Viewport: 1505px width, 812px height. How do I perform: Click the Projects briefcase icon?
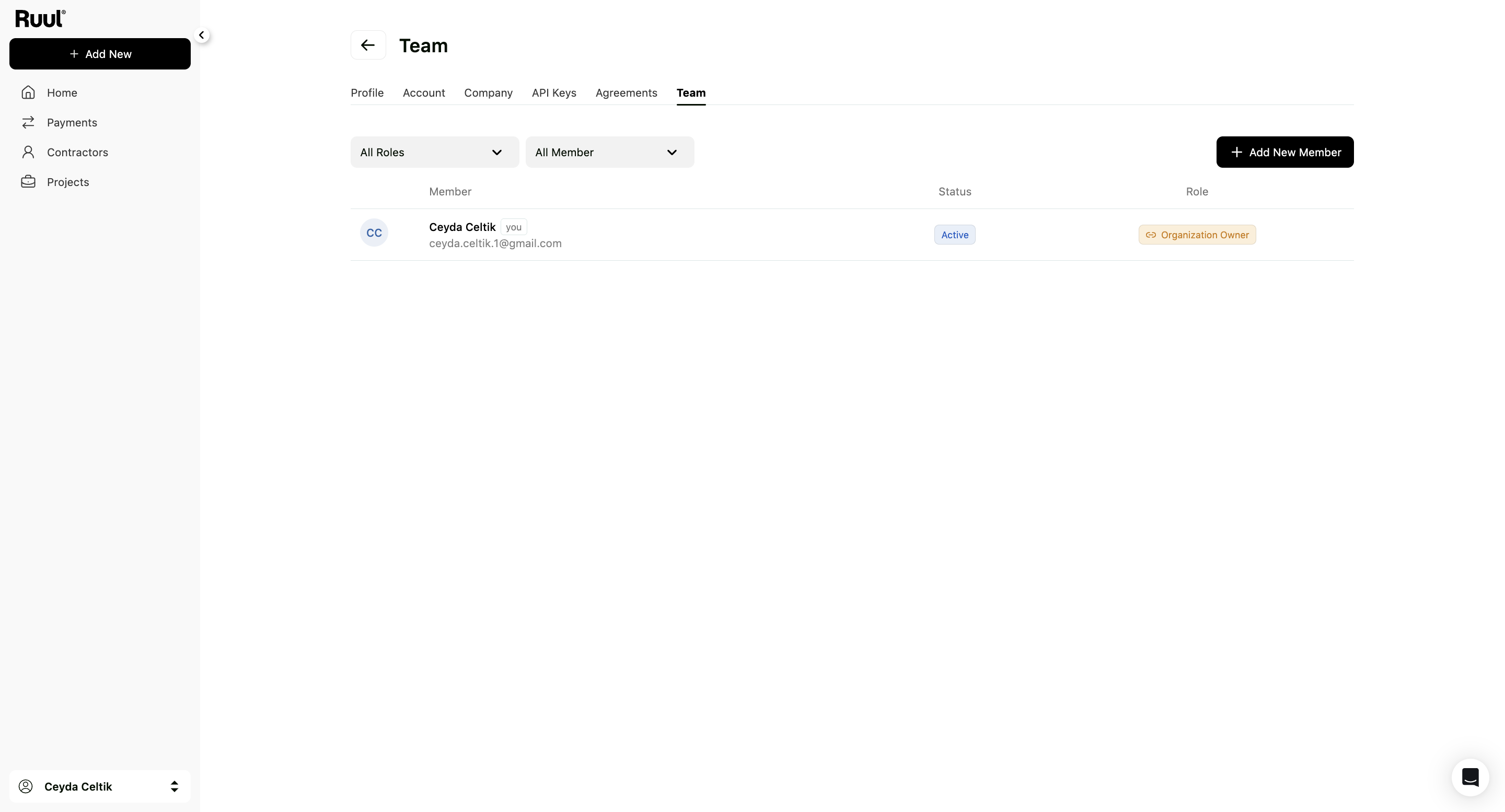pyautogui.click(x=28, y=182)
